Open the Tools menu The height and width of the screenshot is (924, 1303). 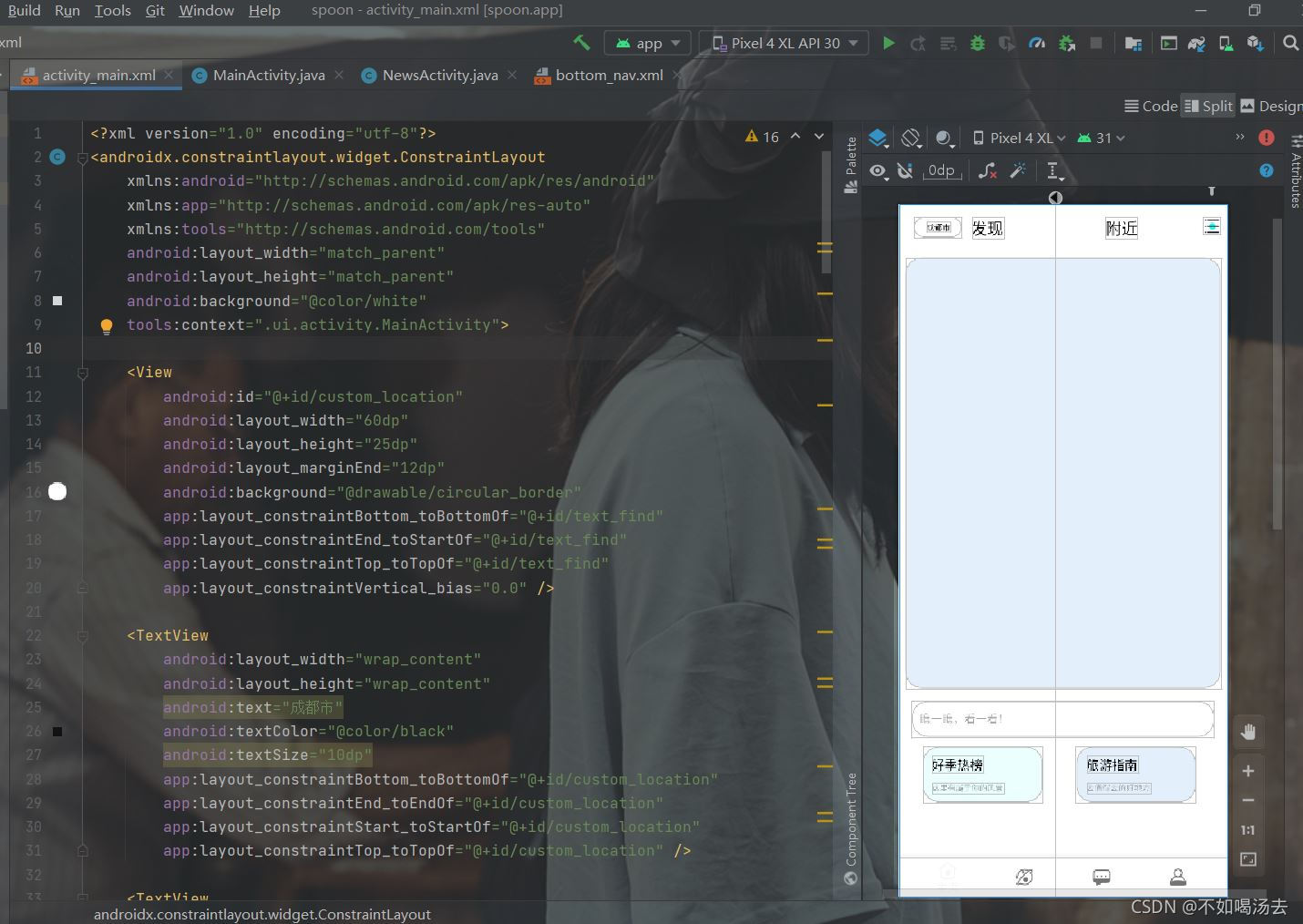(112, 10)
